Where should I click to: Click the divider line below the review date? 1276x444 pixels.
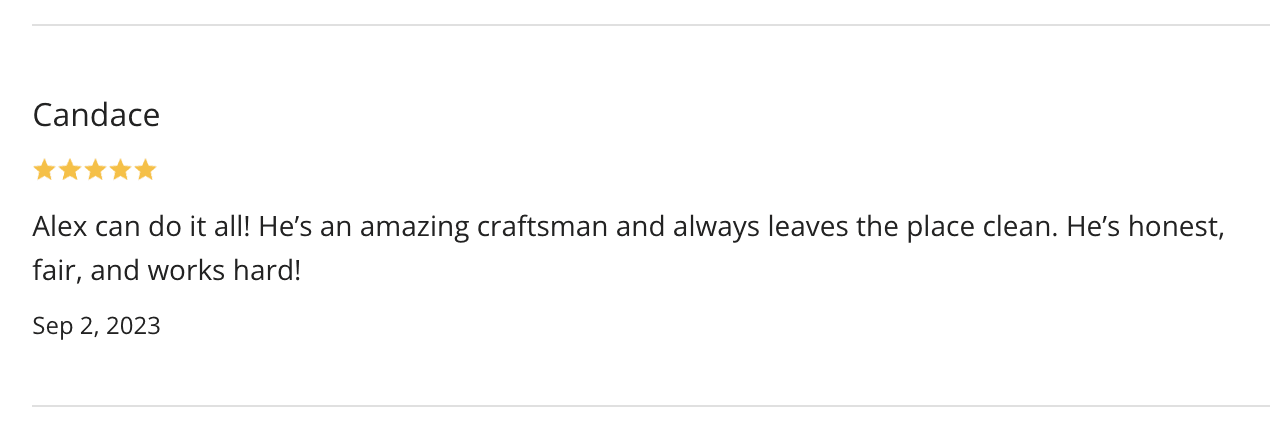[650, 406]
